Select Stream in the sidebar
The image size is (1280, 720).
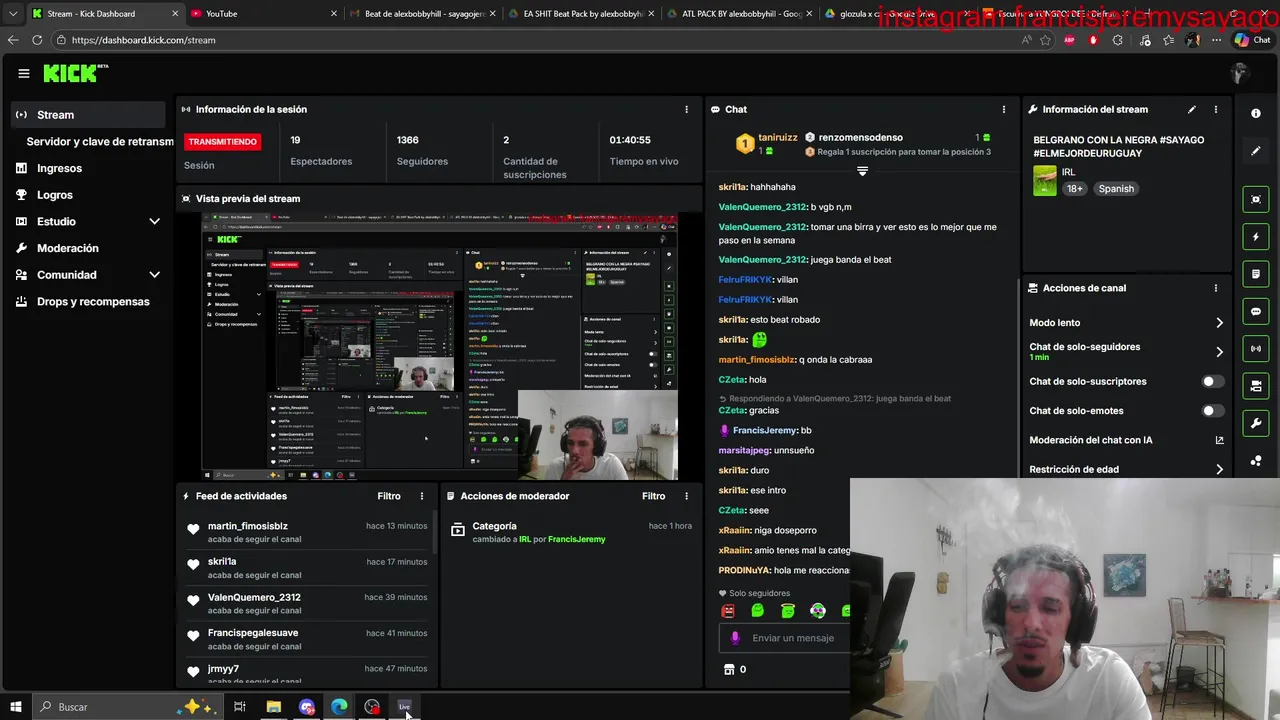89,115
